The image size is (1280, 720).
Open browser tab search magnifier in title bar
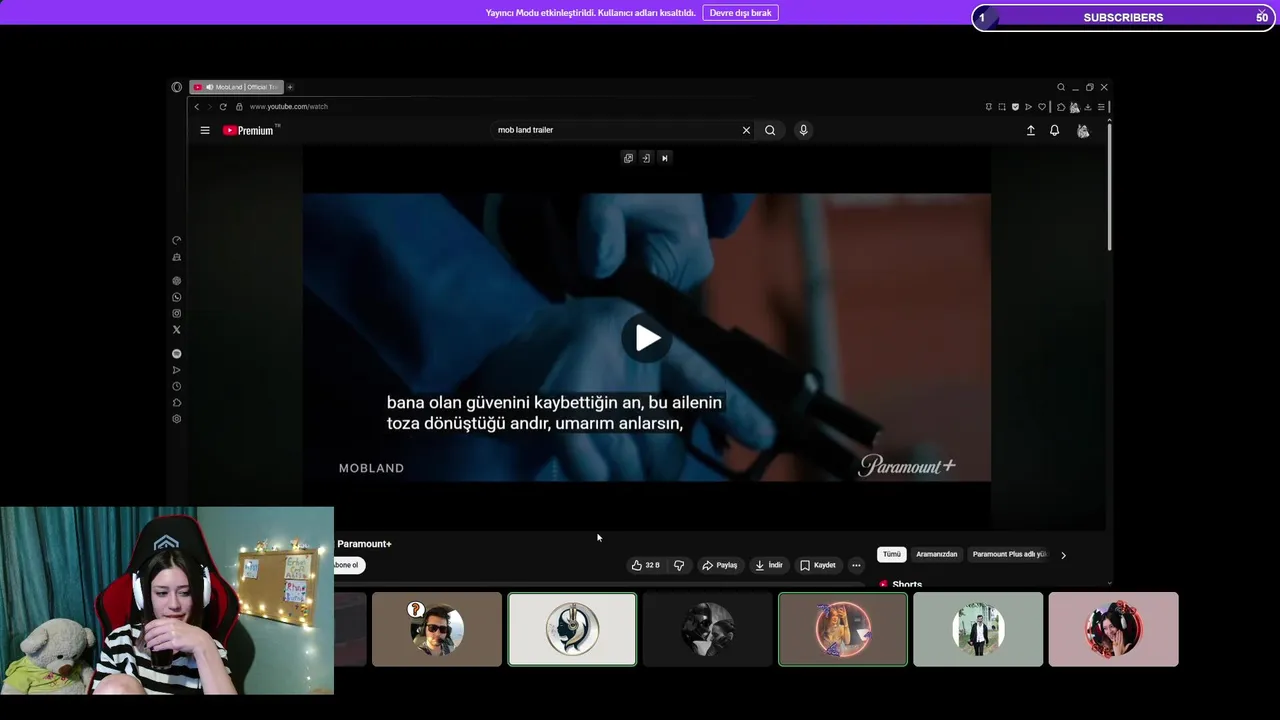click(1061, 87)
